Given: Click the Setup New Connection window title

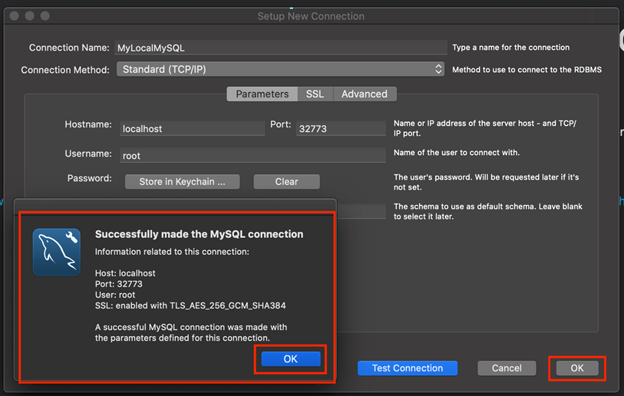Looking at the screenshot, I should (x=311, y=16).
